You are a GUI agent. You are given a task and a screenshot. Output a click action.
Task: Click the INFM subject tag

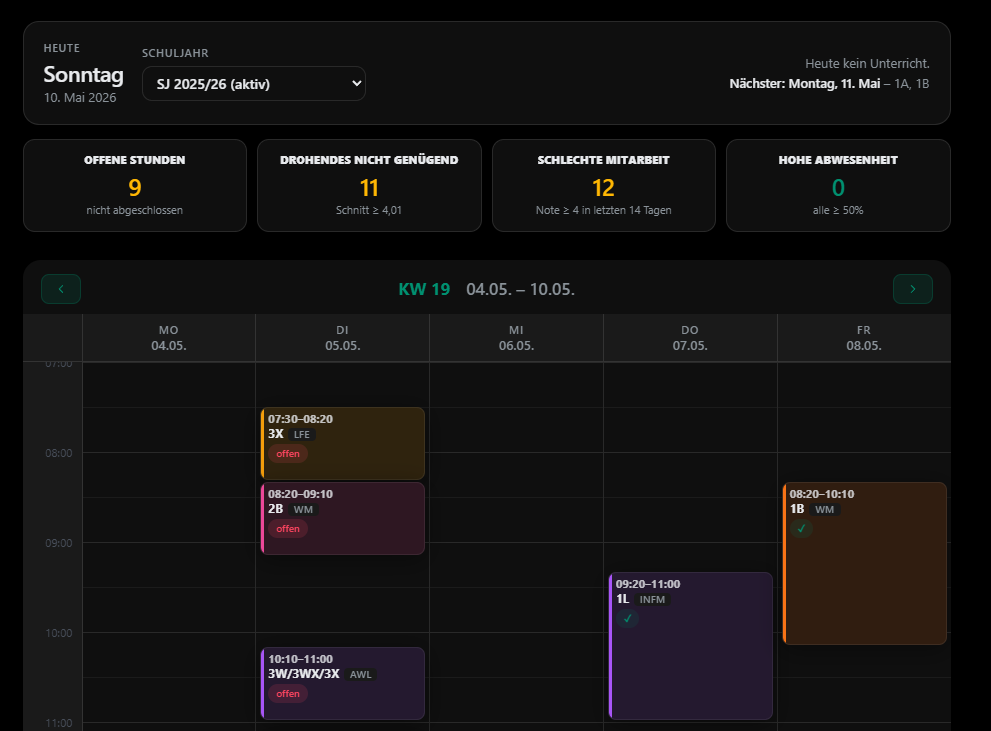(652, 600)
